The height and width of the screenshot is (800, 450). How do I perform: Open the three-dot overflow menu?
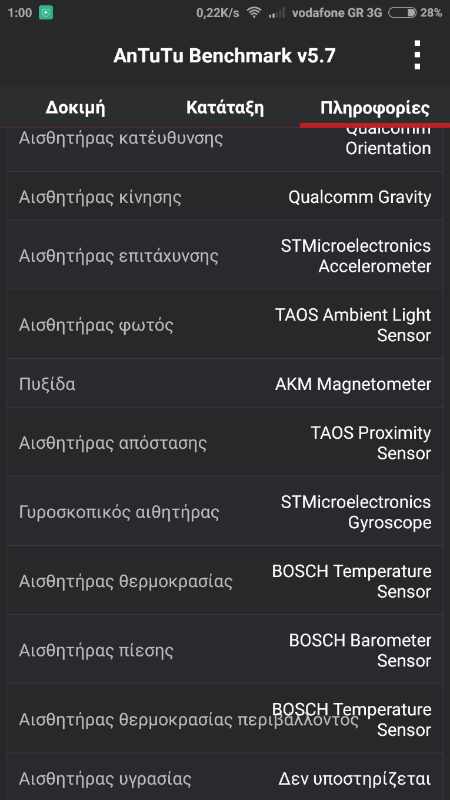point(417,55)
